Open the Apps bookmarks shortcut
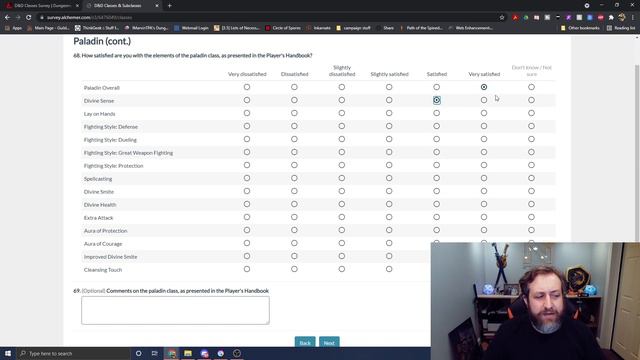Screen dimensions: 640x360 coord(14,28)
